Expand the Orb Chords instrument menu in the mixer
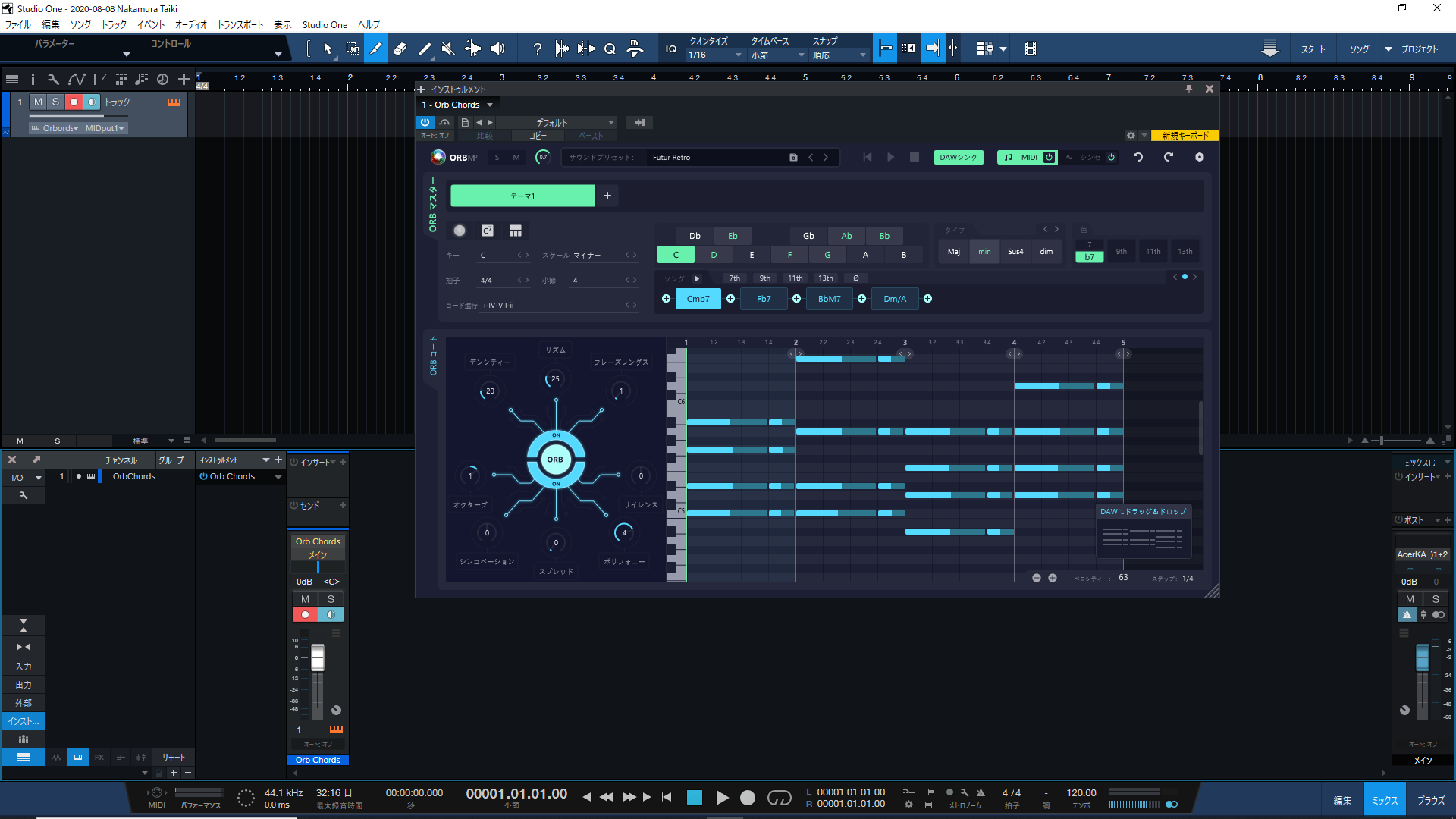 pos(278,477)
